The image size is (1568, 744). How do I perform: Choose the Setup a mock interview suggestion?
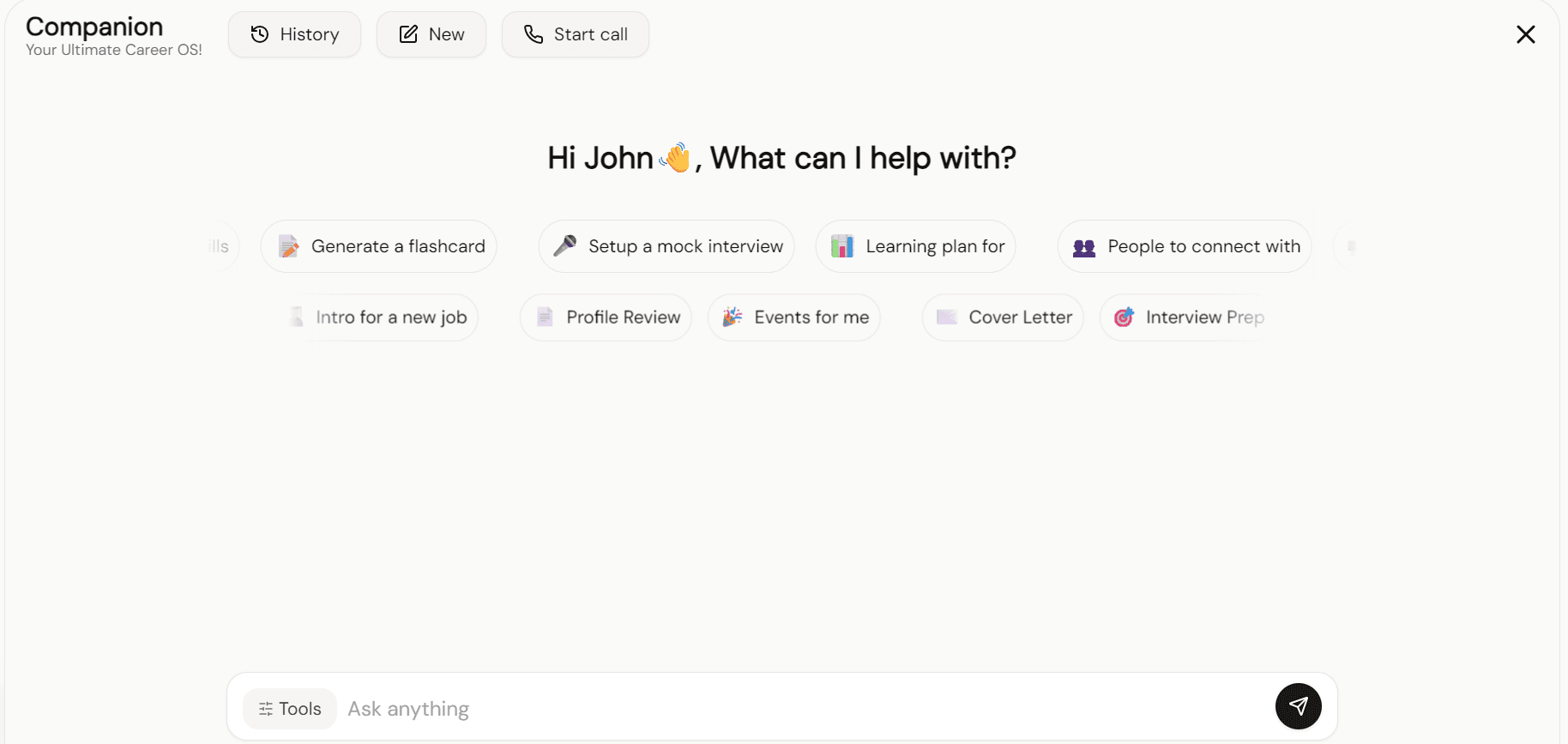(x=684, y=246)
